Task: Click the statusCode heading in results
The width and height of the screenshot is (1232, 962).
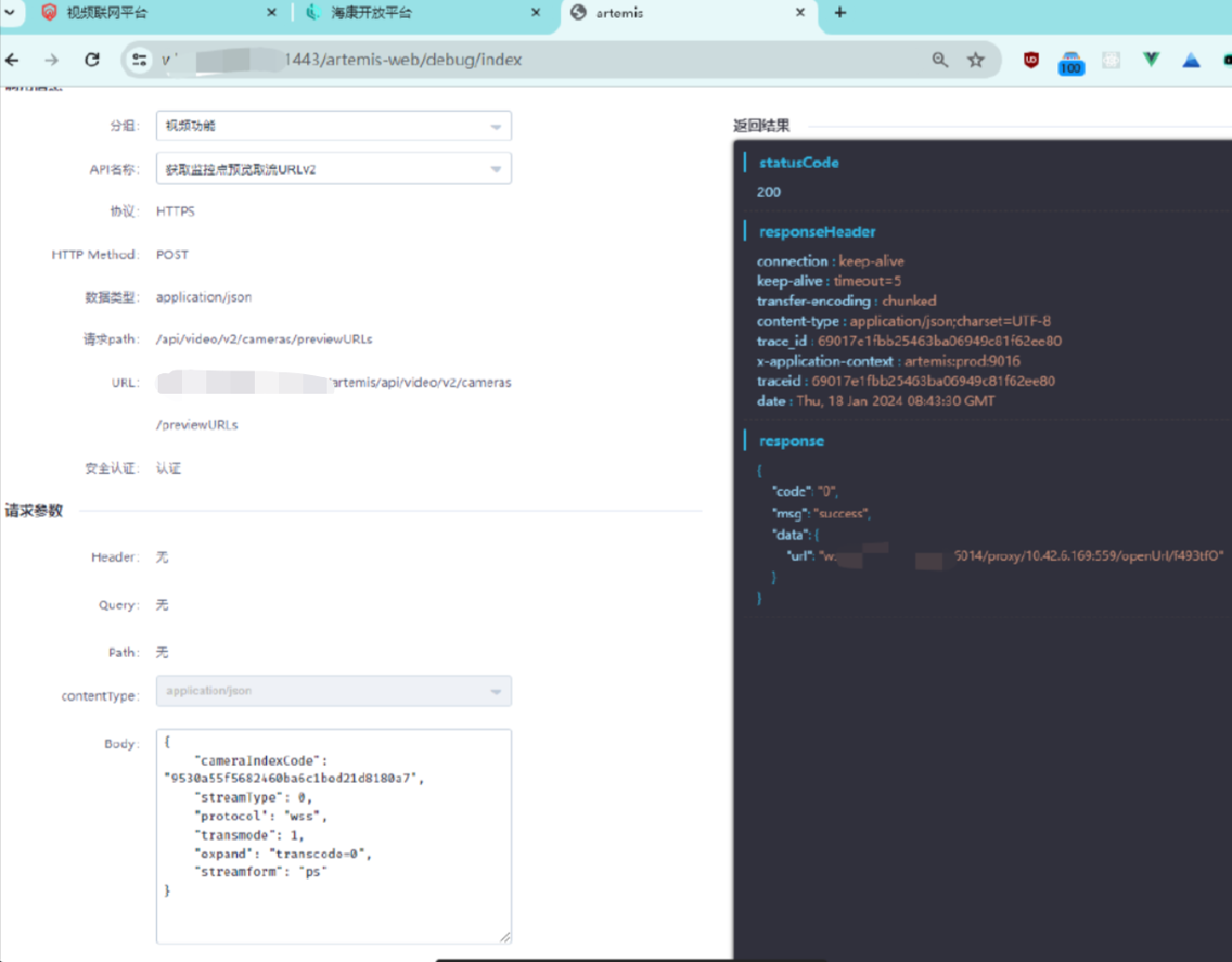Action: [x=799, y=162]
